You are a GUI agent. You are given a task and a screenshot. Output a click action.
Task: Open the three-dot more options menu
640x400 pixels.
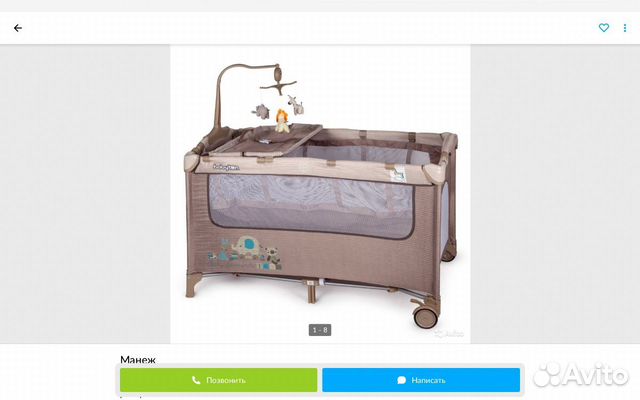pos(624,28)
